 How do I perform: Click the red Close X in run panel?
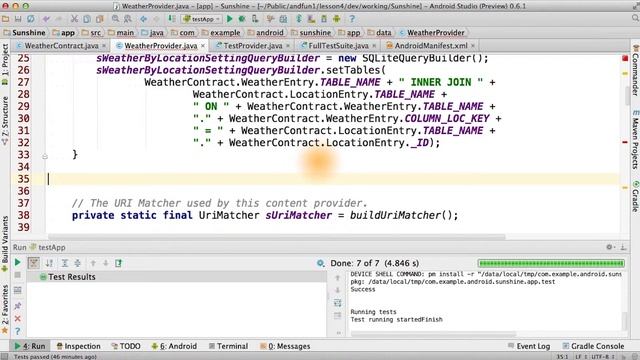point(18,318)
